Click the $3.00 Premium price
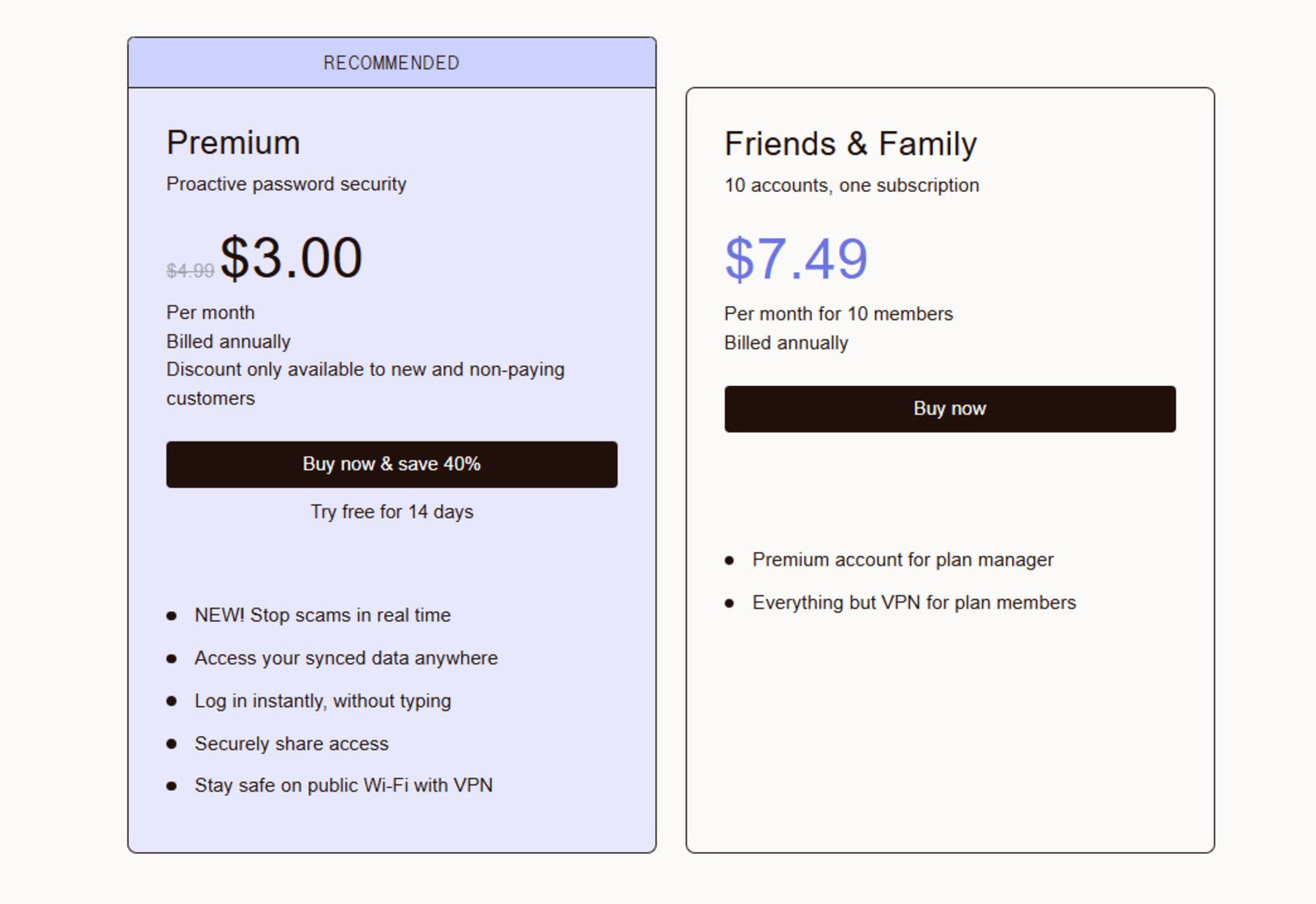Viewport: 1316px width, 904px height. (x=291, y=257)
